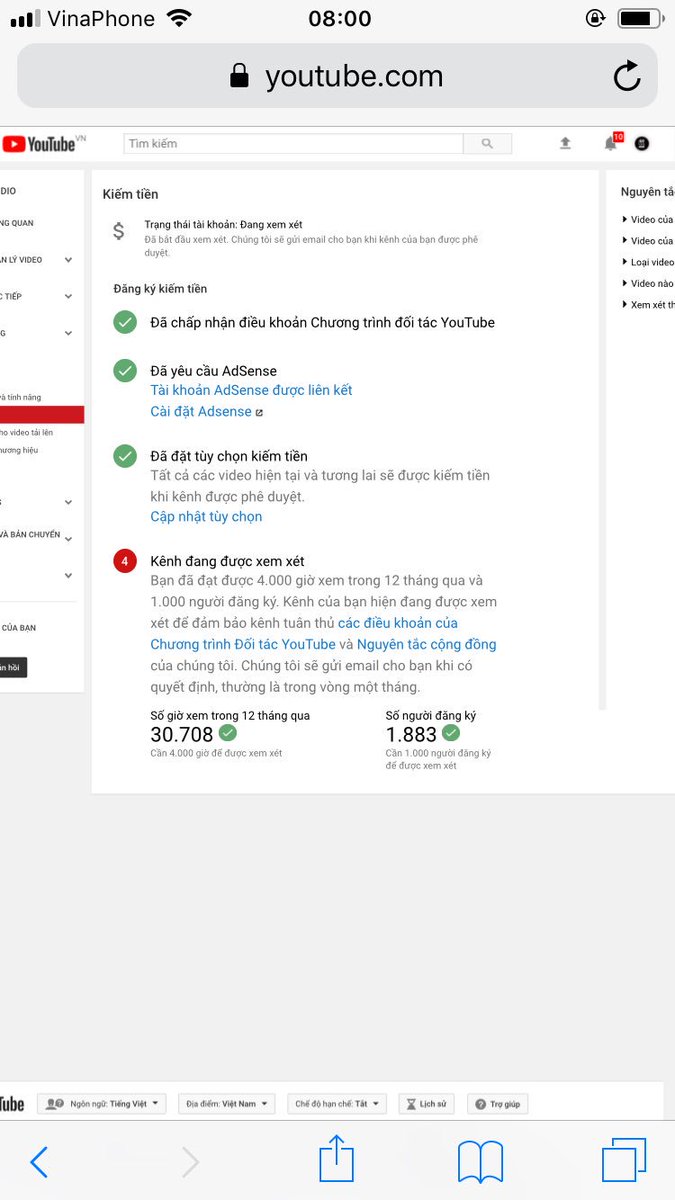Viewport: 675px width, 1200px height.
Task: Click the dark feedback button in sidebar
Action: pos(13,667)
